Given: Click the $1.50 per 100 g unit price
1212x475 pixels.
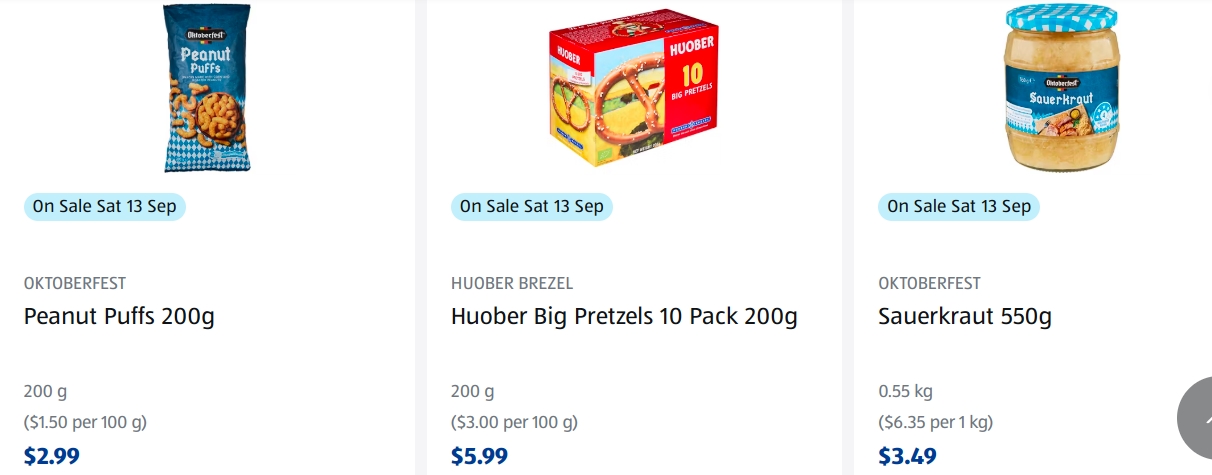Looking at the screenshot, I should click(x=86, y=422).
